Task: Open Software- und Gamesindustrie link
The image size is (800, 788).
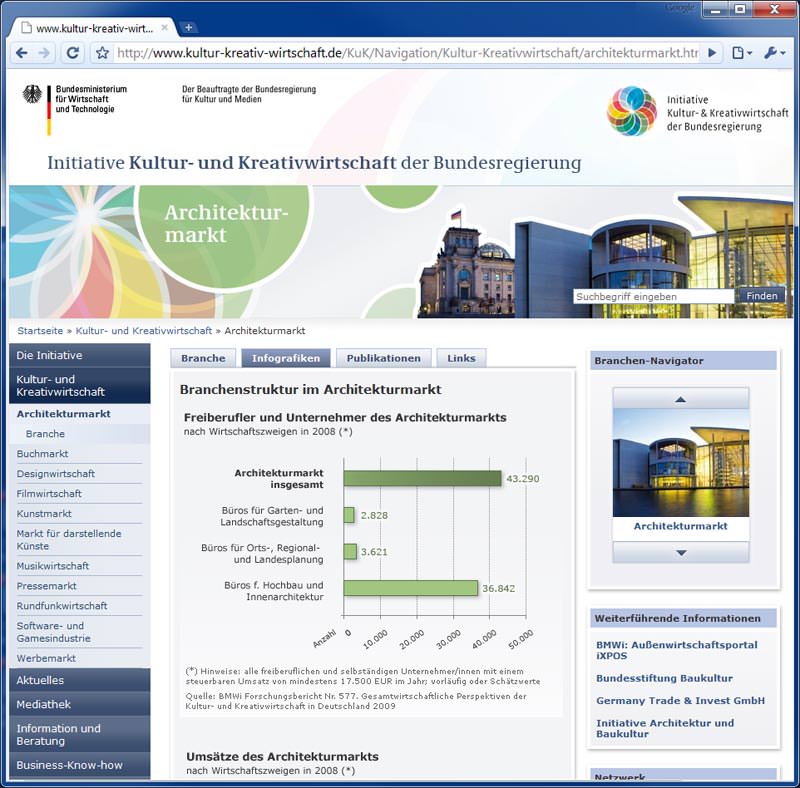Action: click(x=54, y=632)
